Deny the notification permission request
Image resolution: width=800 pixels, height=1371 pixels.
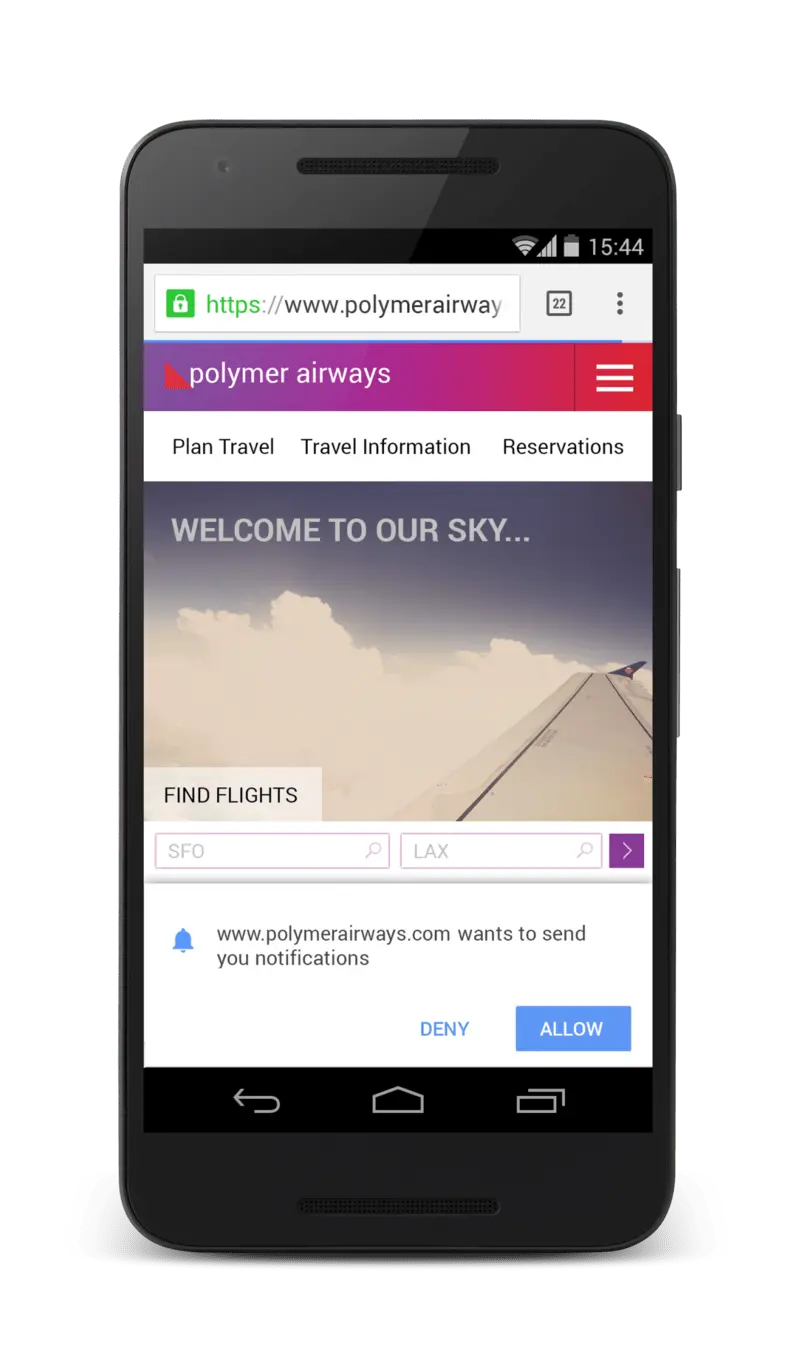coord(444,1029)
